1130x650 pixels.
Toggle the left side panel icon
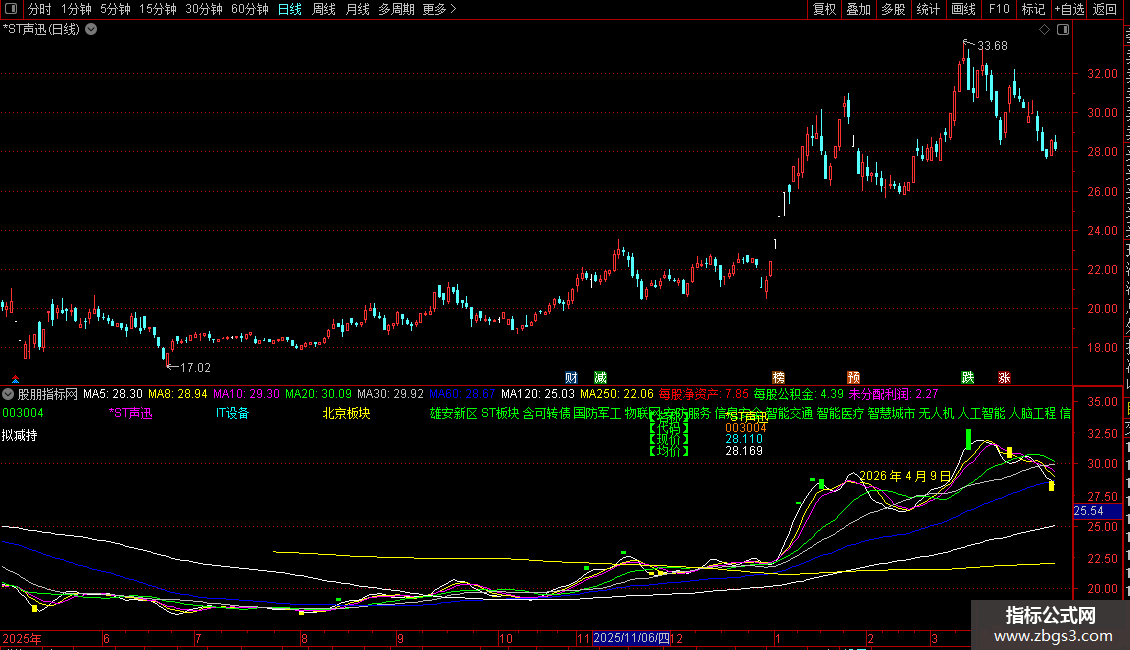(11, 9)
